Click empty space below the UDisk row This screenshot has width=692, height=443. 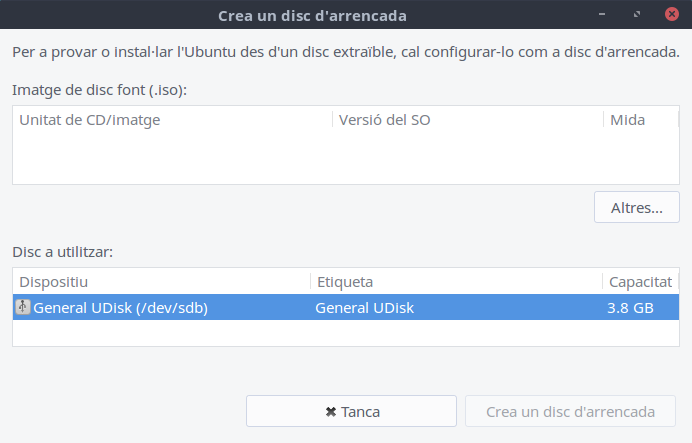[346, 333]
